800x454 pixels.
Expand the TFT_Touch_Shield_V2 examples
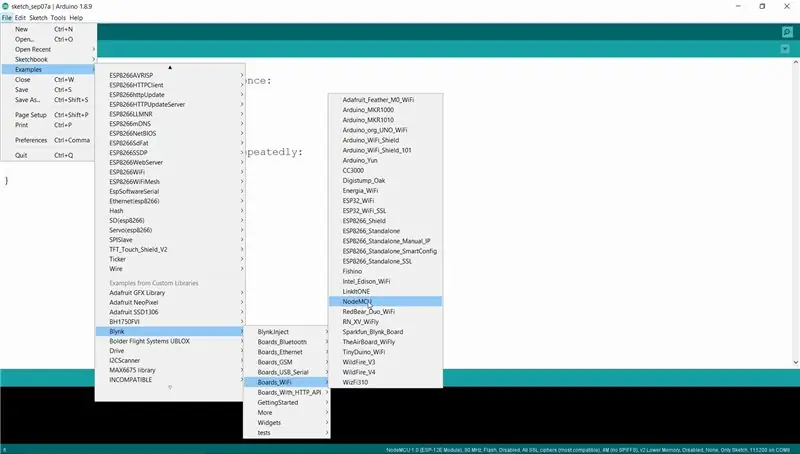click(170, 249)
